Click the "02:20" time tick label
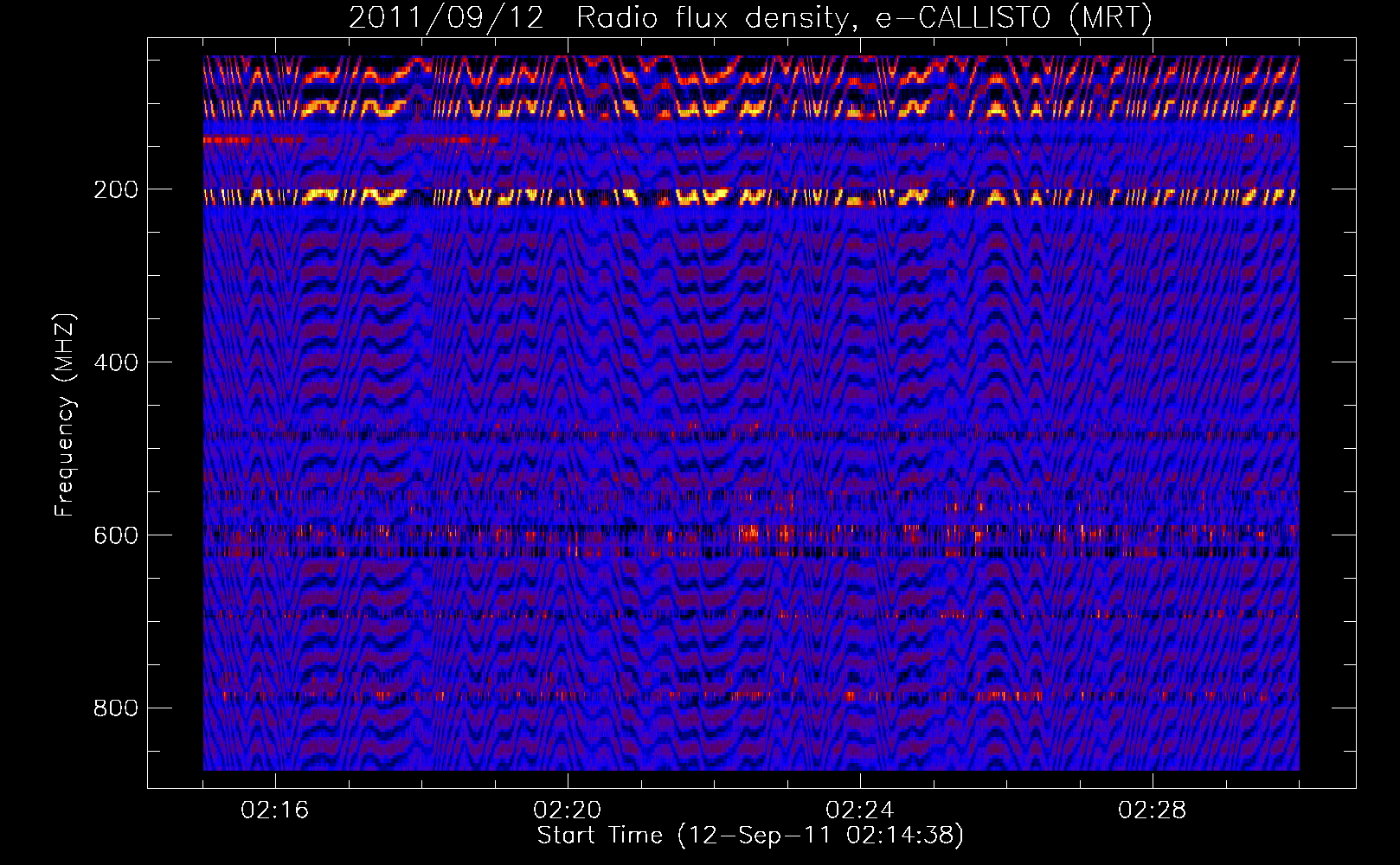This screenshot has height=865, width=1400. point(568,811)
